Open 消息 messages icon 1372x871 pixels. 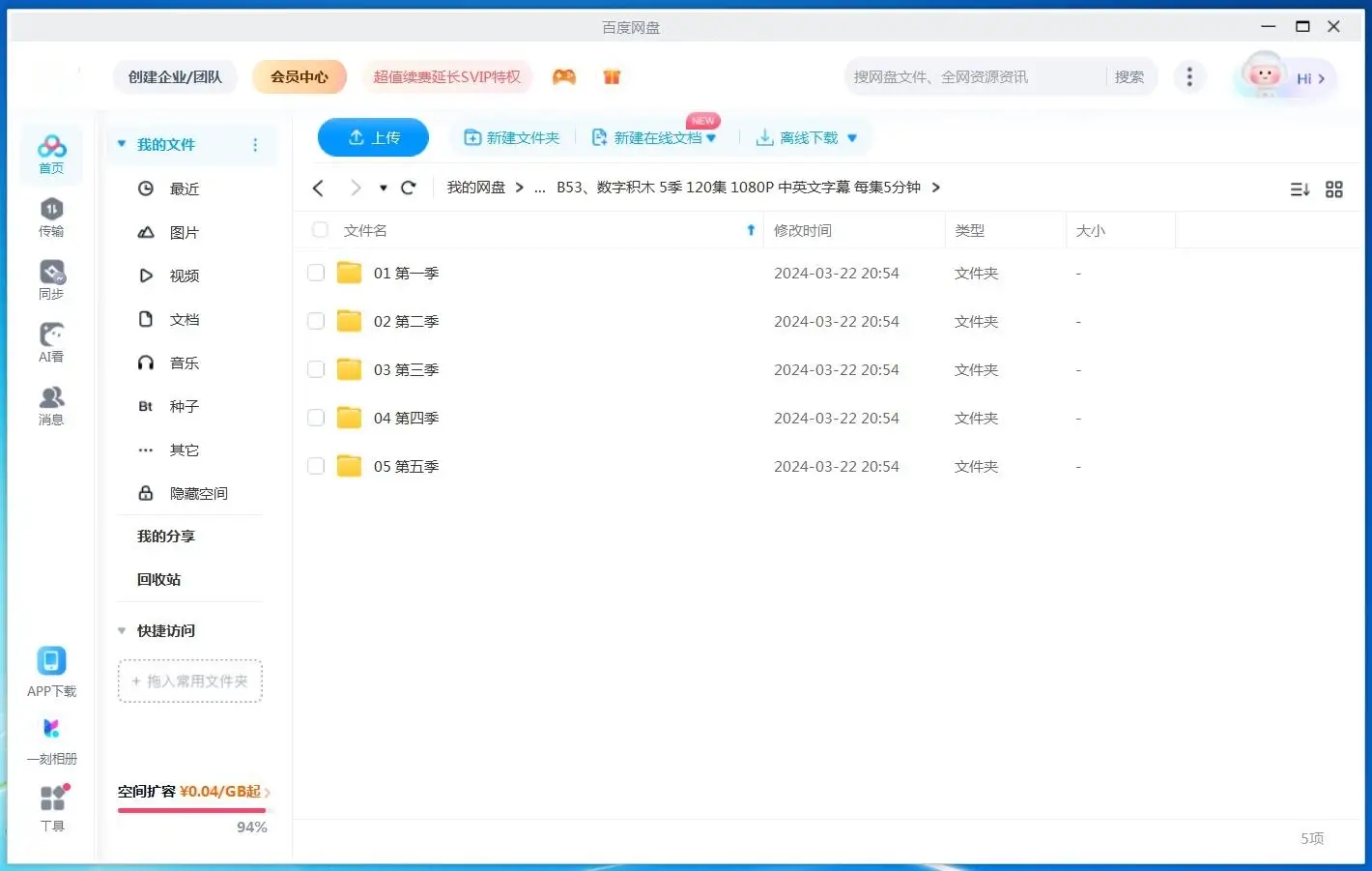point(51,404)
